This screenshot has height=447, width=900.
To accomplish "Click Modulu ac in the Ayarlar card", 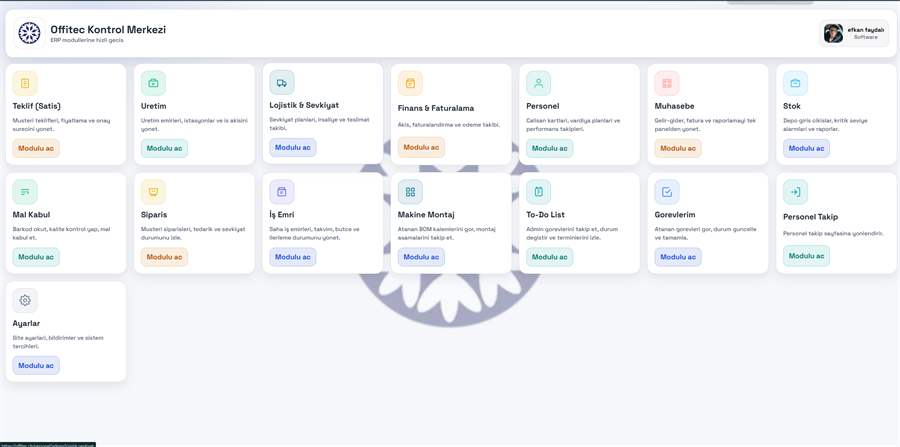I will point(36,365).
